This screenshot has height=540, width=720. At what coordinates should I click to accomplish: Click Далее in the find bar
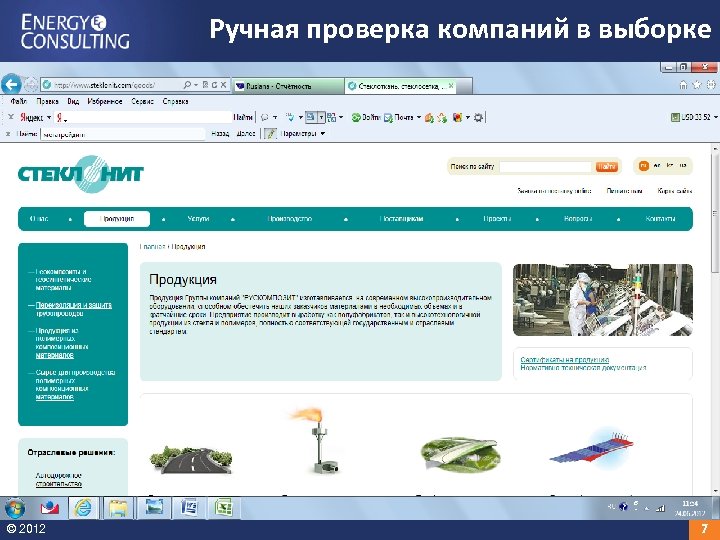(246, 134)
